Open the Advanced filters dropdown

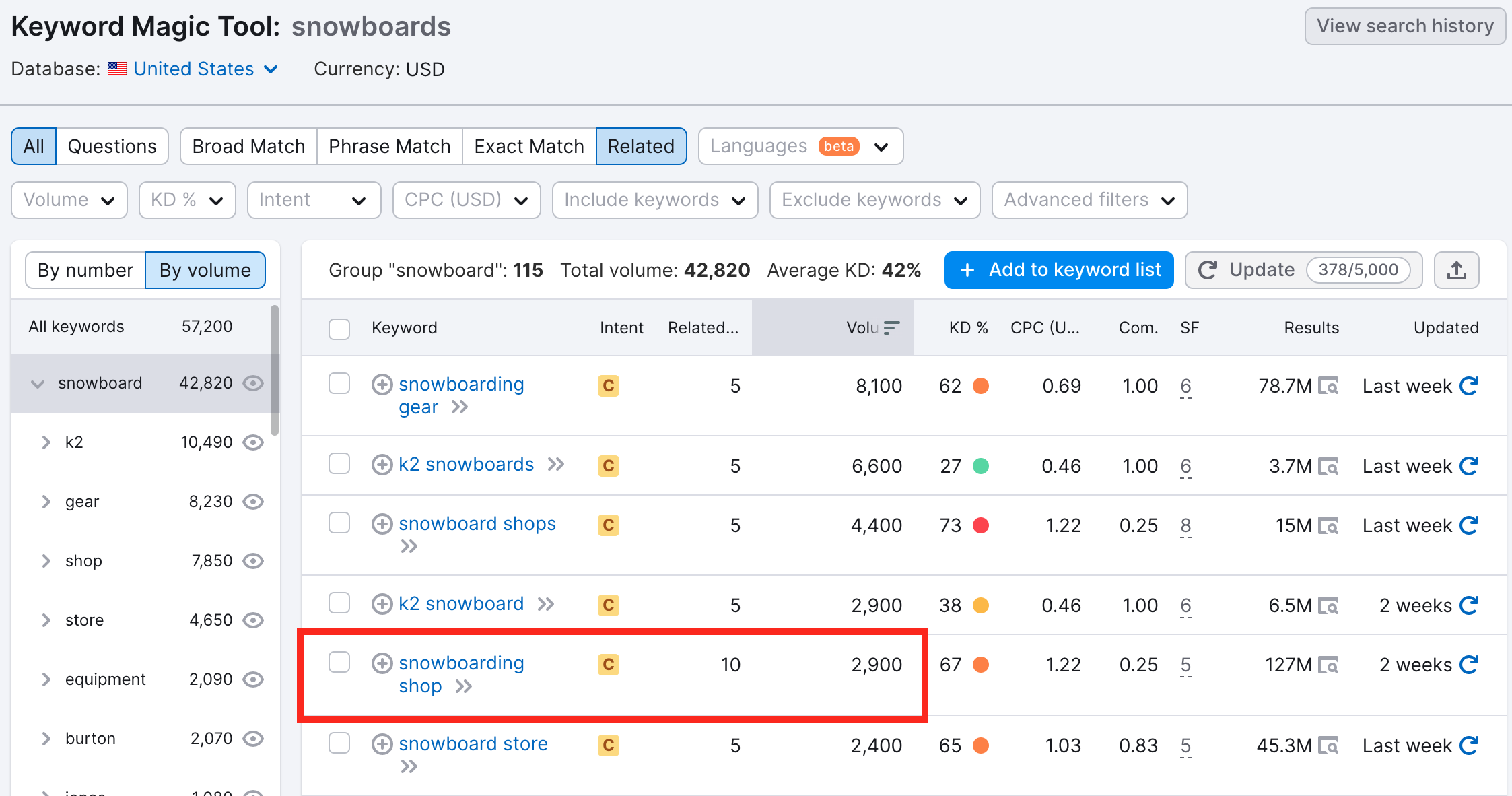(1090, 200)
